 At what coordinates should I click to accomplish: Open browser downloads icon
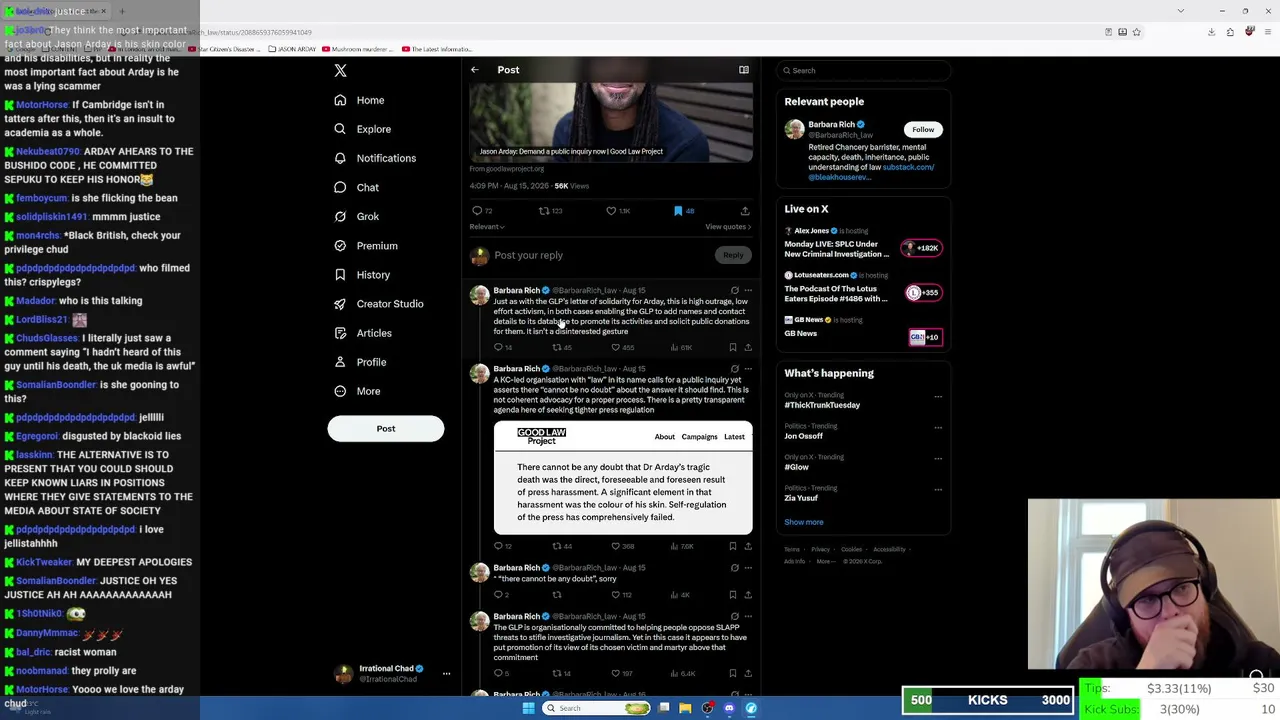(x=1211, y=32)
